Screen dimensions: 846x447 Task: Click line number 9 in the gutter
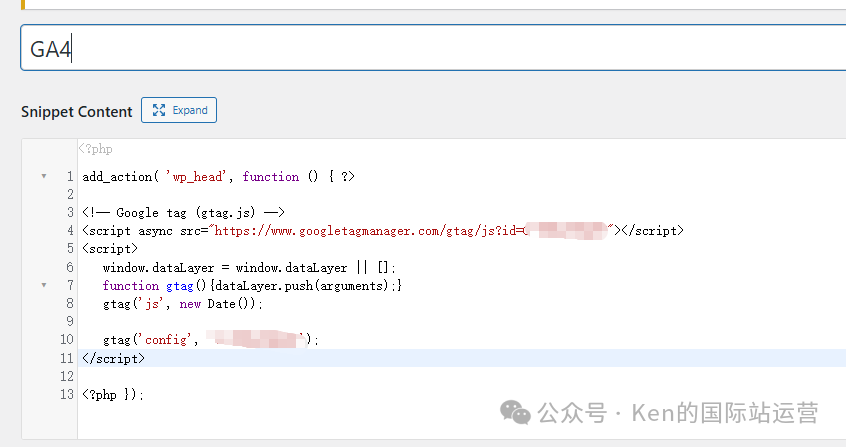pyautogui.click(x=70, y=322)
